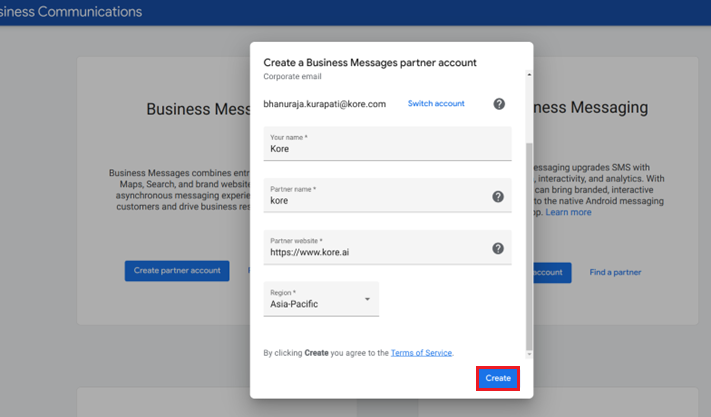Focus the Partner website input field

(387, 247)
